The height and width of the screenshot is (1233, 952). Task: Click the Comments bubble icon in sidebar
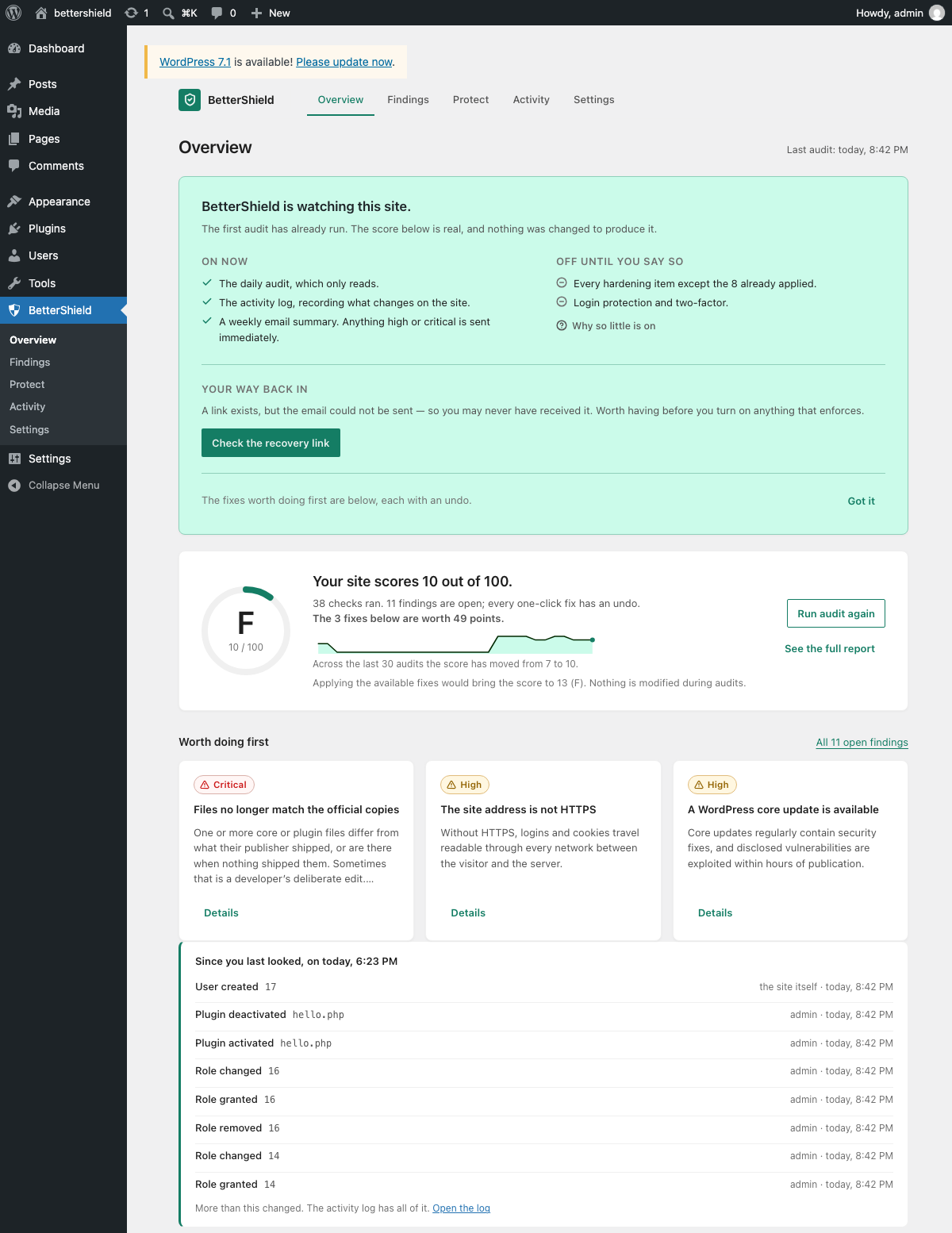click(x=14, y=166)
